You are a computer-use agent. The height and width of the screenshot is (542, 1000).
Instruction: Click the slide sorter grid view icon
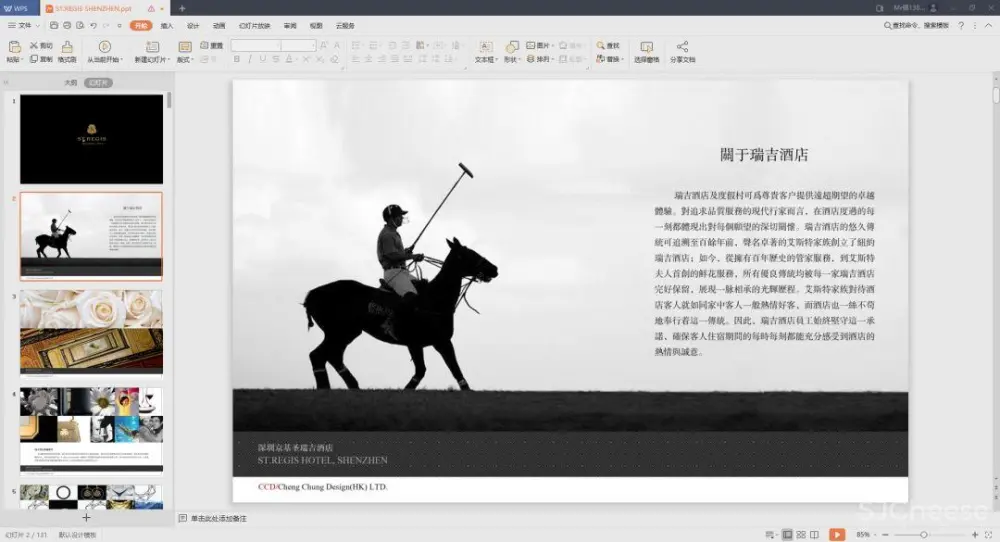[801, 534]
